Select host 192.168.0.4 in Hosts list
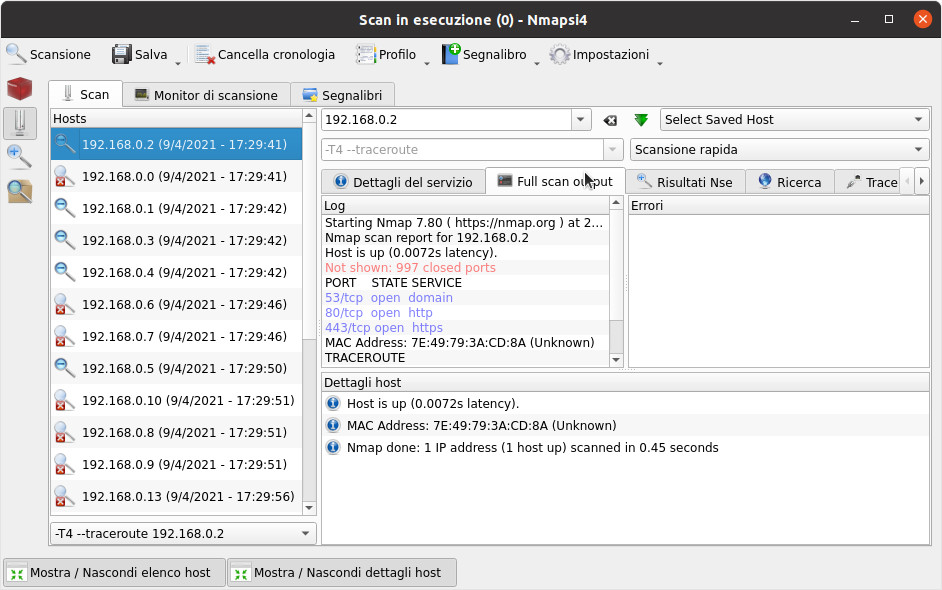 coord(176,272)
